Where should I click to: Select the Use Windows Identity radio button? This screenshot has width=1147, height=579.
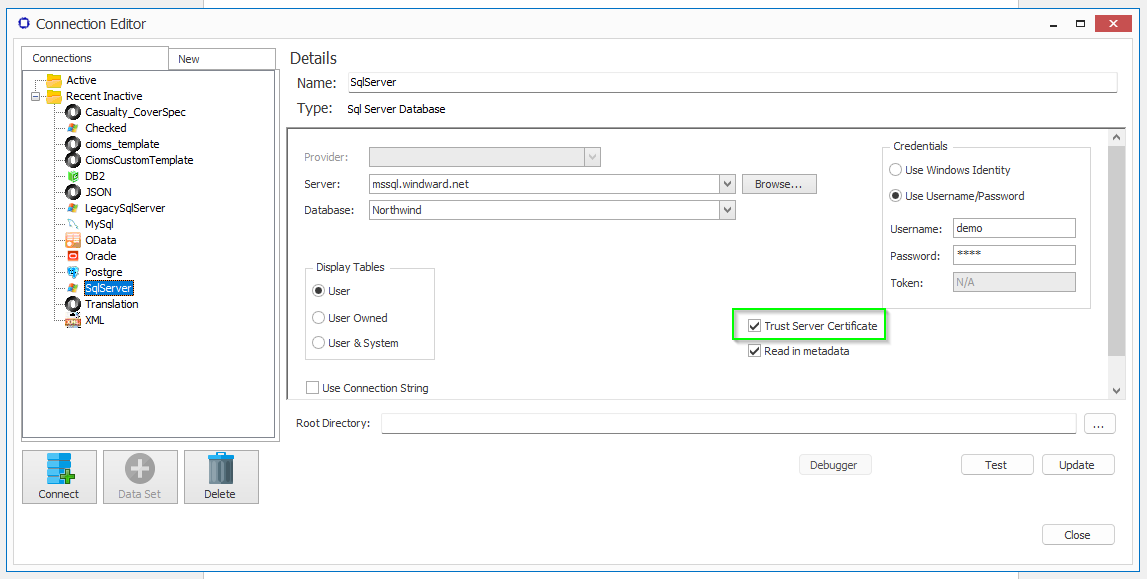tap(896, 170)
